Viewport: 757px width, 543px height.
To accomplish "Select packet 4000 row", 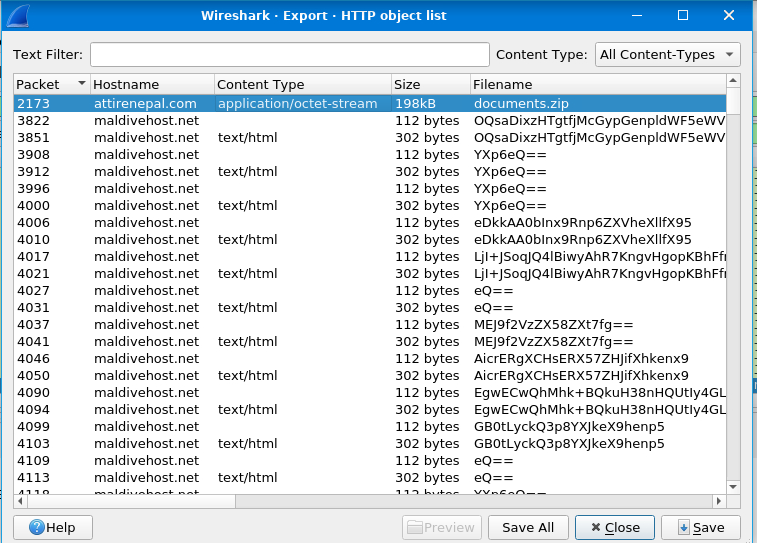I will pos(370,206).
